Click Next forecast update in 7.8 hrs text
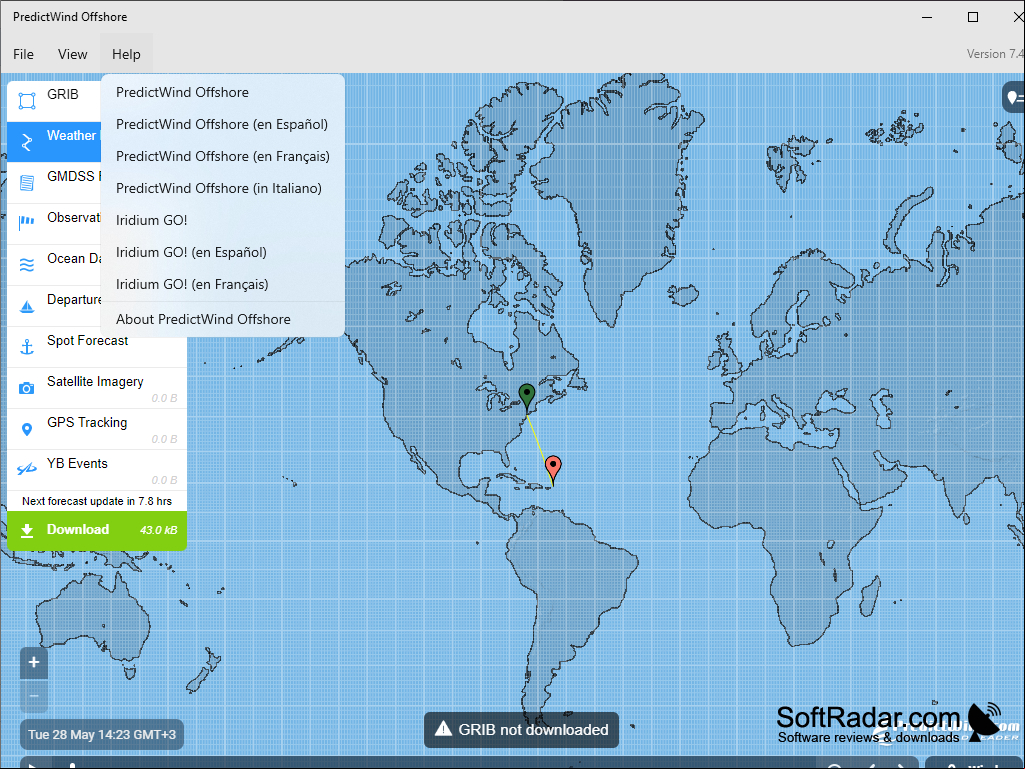Screen dimensions: 1025x769 (97, 501)
